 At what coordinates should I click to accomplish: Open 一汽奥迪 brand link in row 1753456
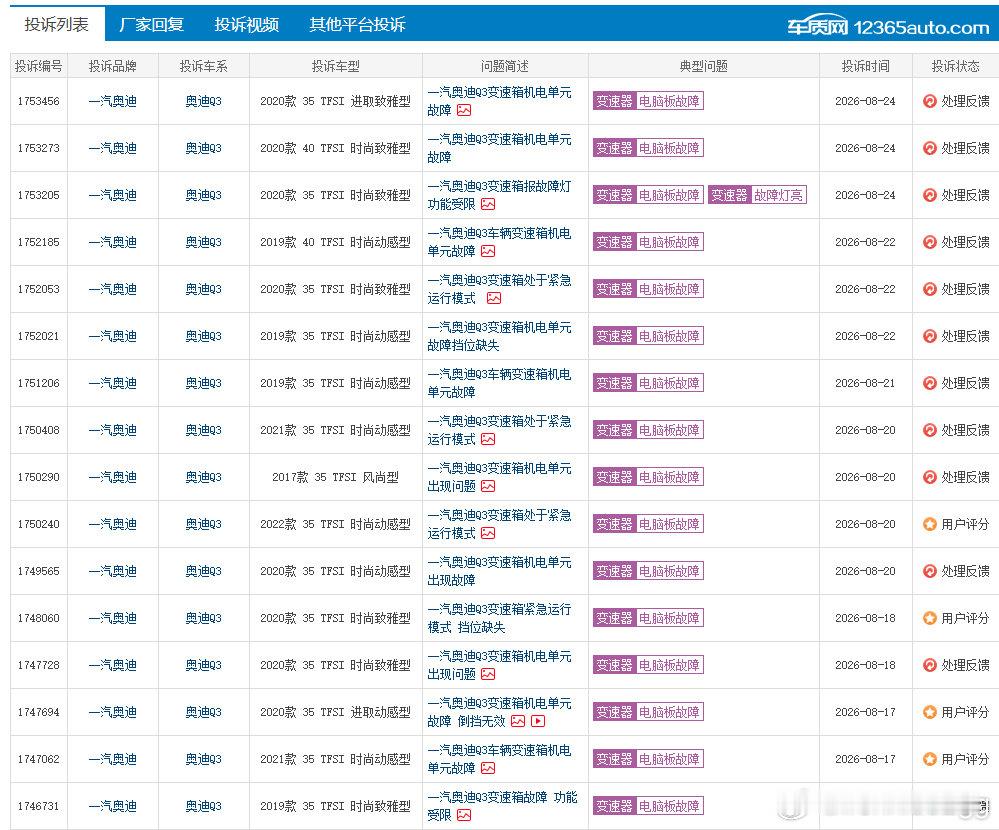113,101
